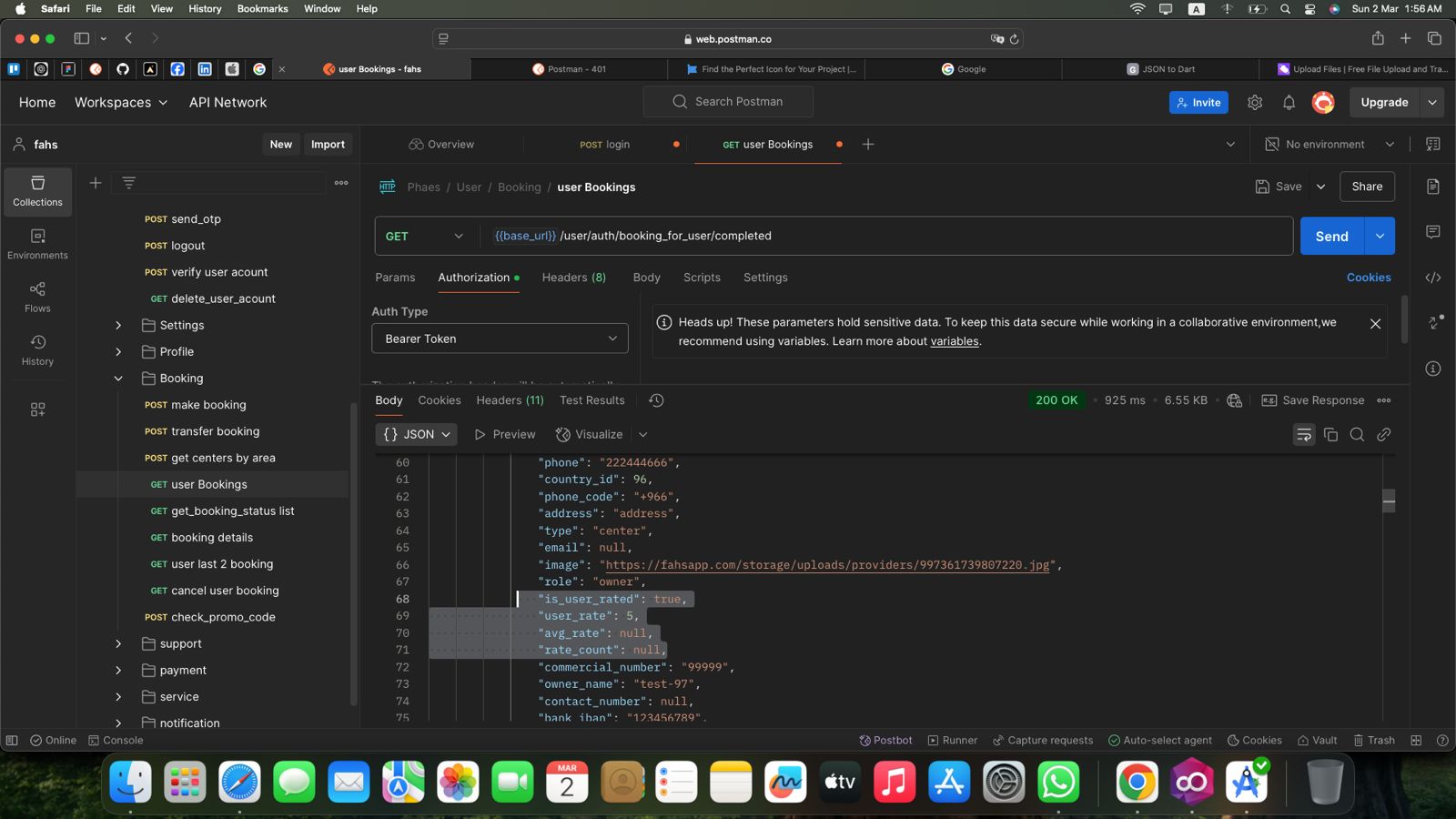
Task: Click the Send button
Action: coord(1330,236)
